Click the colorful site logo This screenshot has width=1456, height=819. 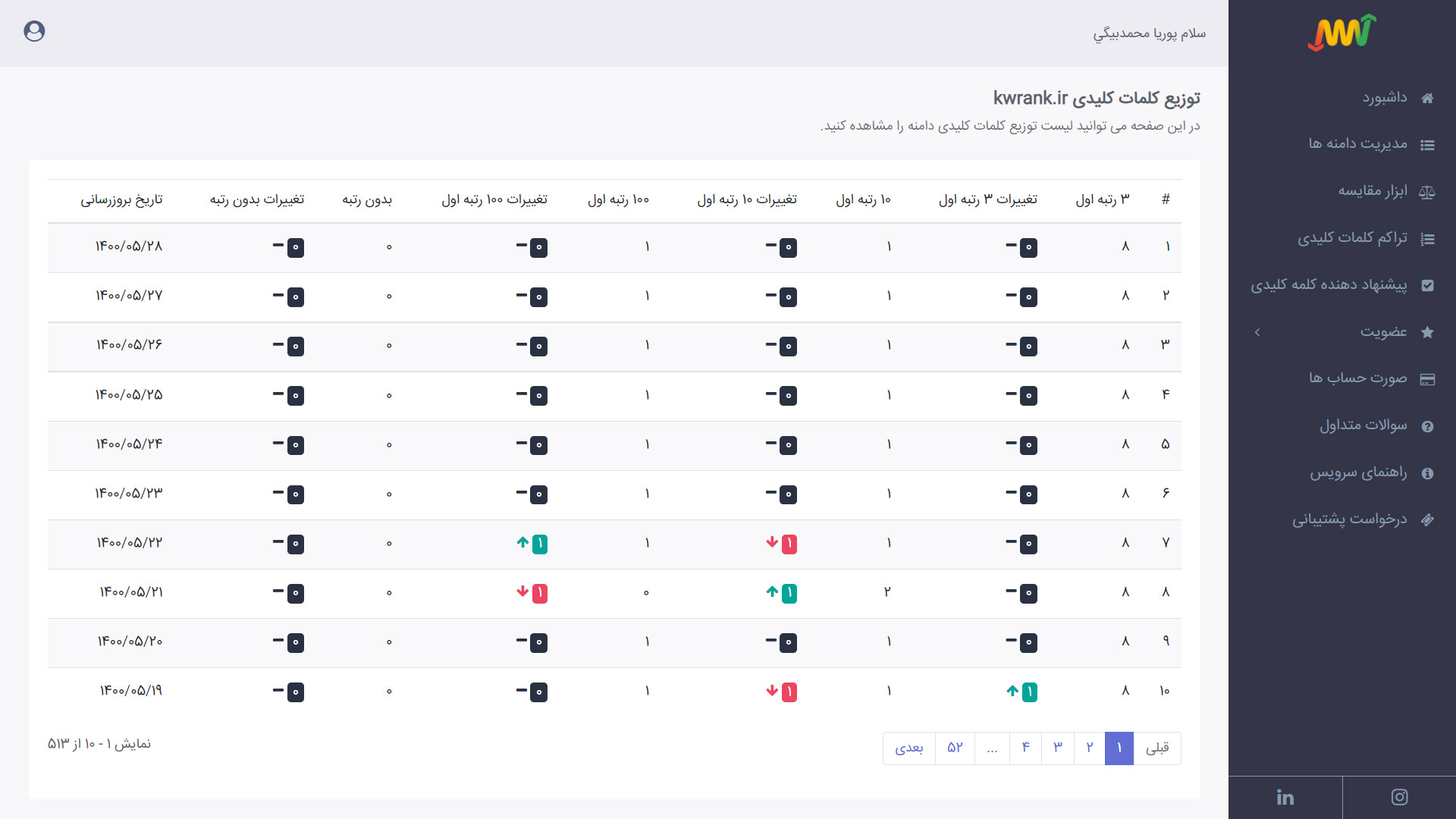point(1341,33)
